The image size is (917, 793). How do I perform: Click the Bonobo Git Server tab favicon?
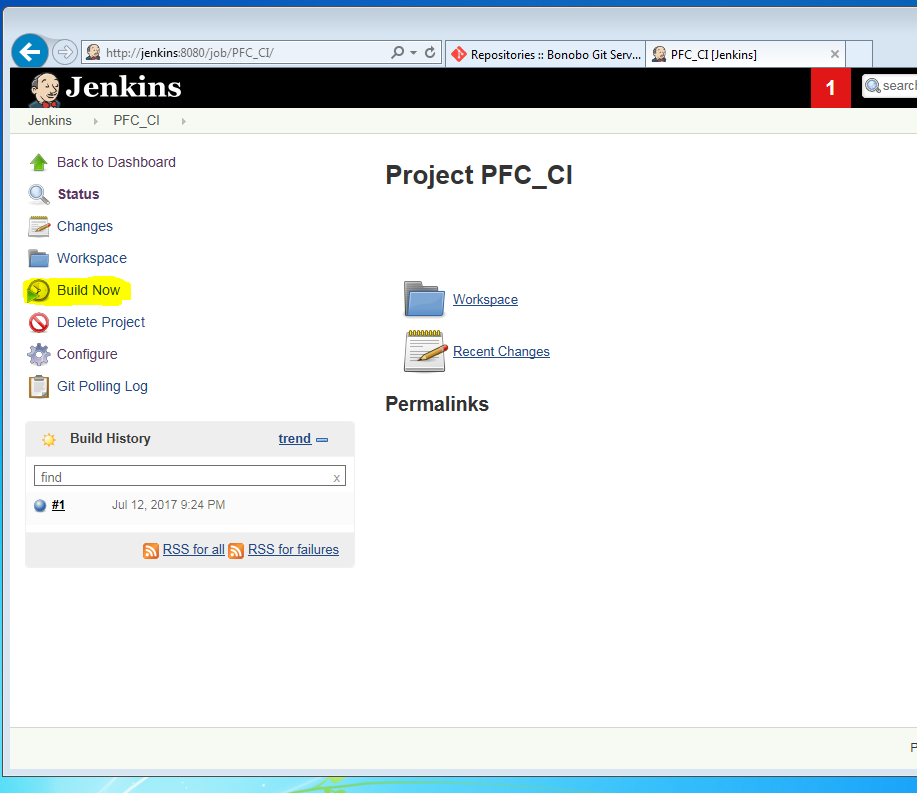(458, 54)
